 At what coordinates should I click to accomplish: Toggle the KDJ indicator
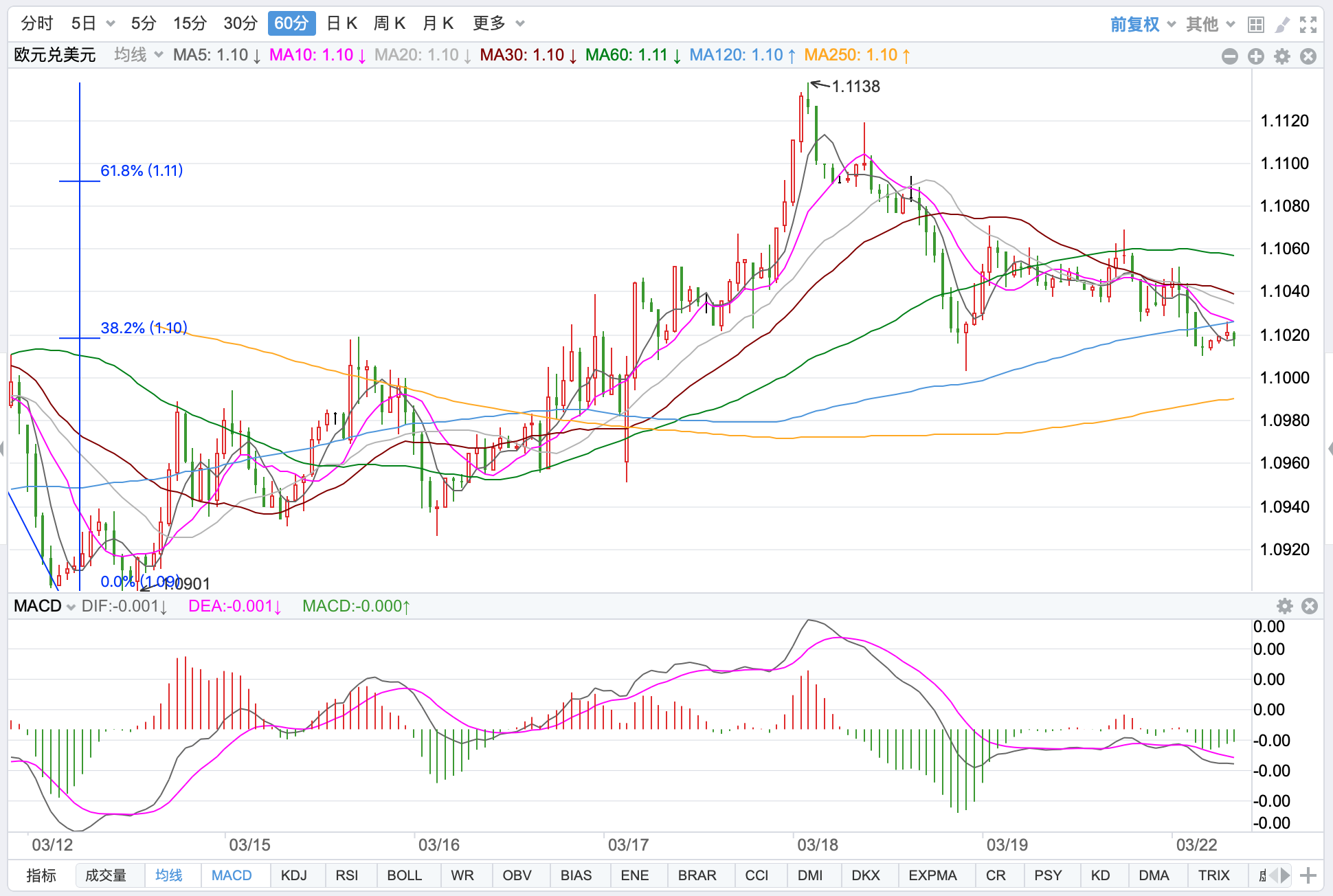pos(294,875)
